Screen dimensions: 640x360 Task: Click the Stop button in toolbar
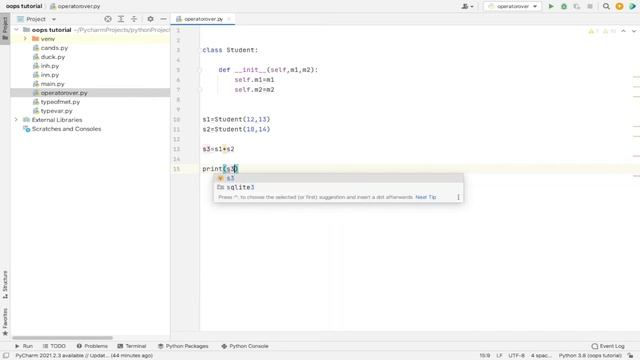(590, 7)
